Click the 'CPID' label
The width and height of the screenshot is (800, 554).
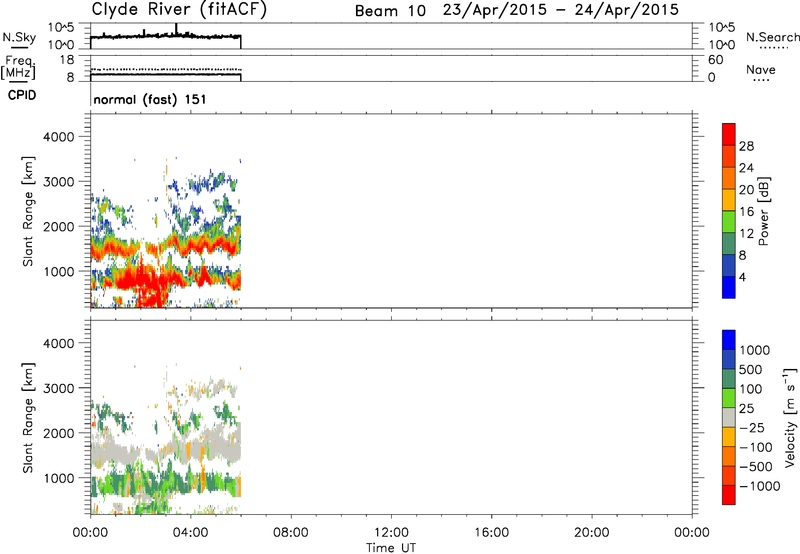pyautogui.click(x=22, y=95)
